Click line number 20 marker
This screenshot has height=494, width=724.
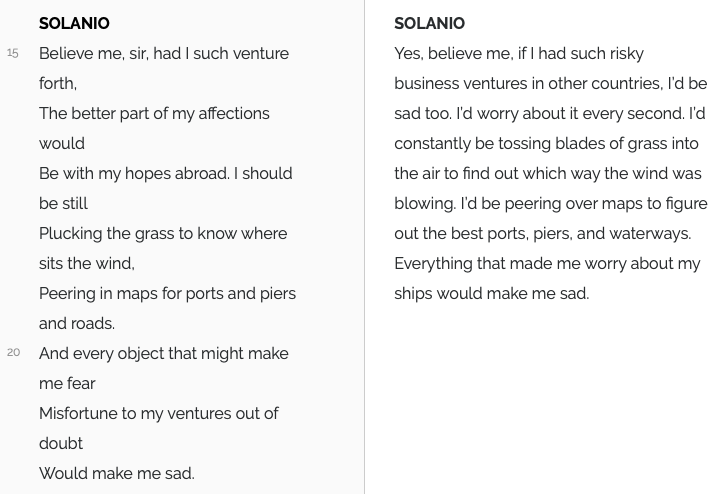(x=13, y=353)
